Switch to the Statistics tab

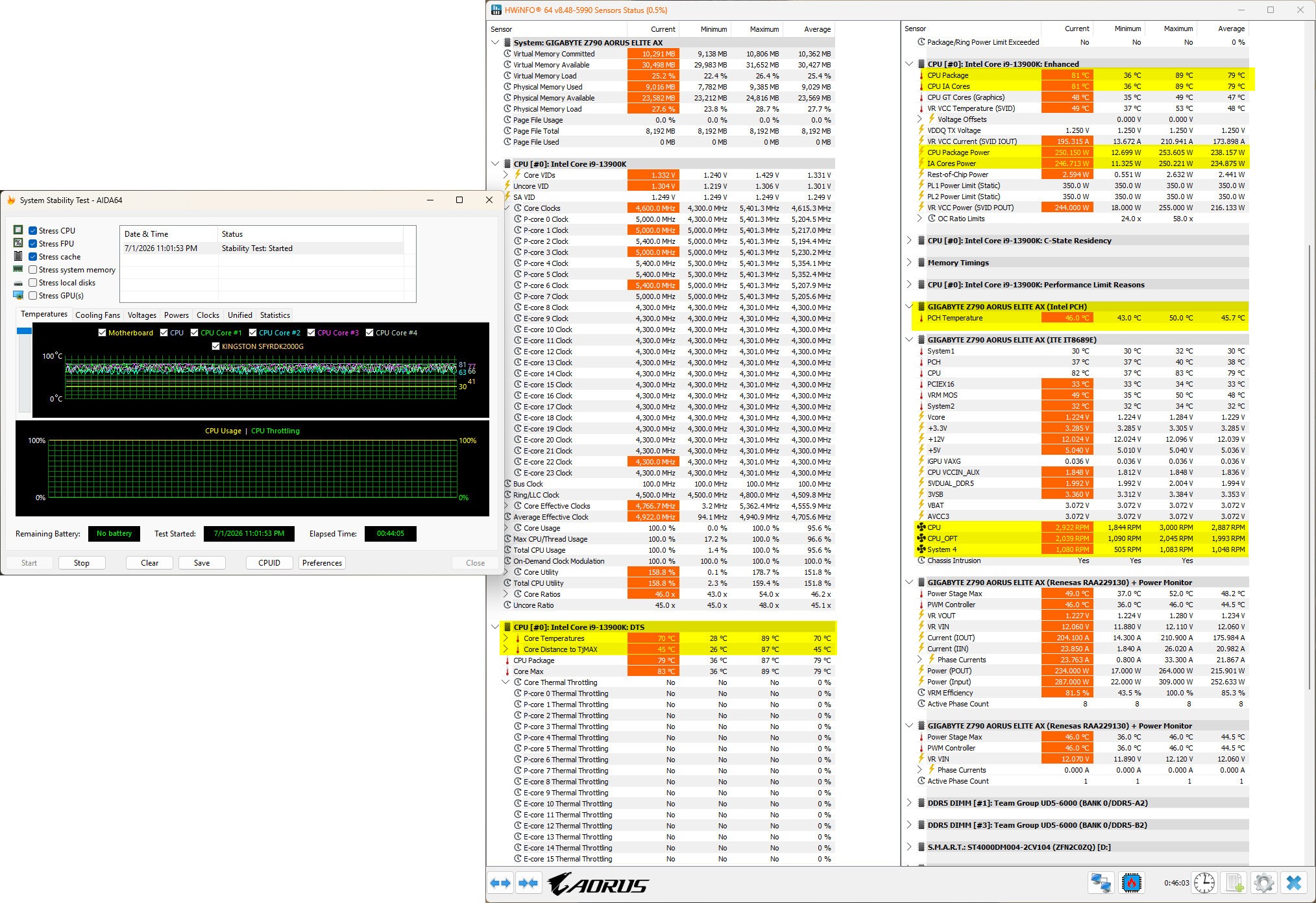tap(275, 315)
